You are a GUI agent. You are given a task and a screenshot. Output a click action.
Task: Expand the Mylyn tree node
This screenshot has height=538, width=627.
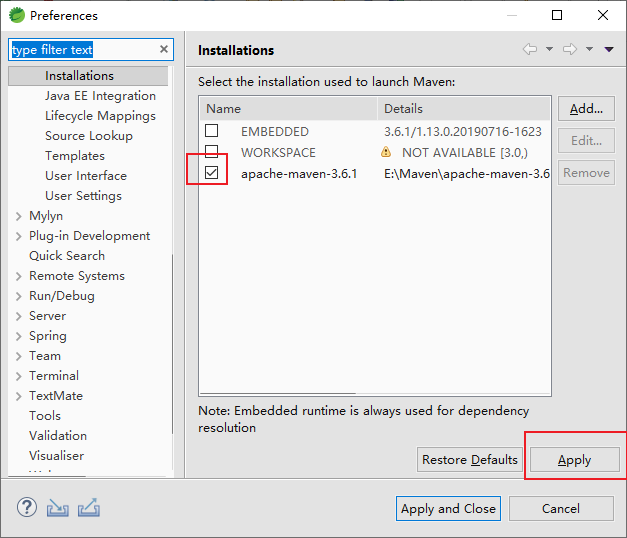pyautogui.click(x=18, y=216)
